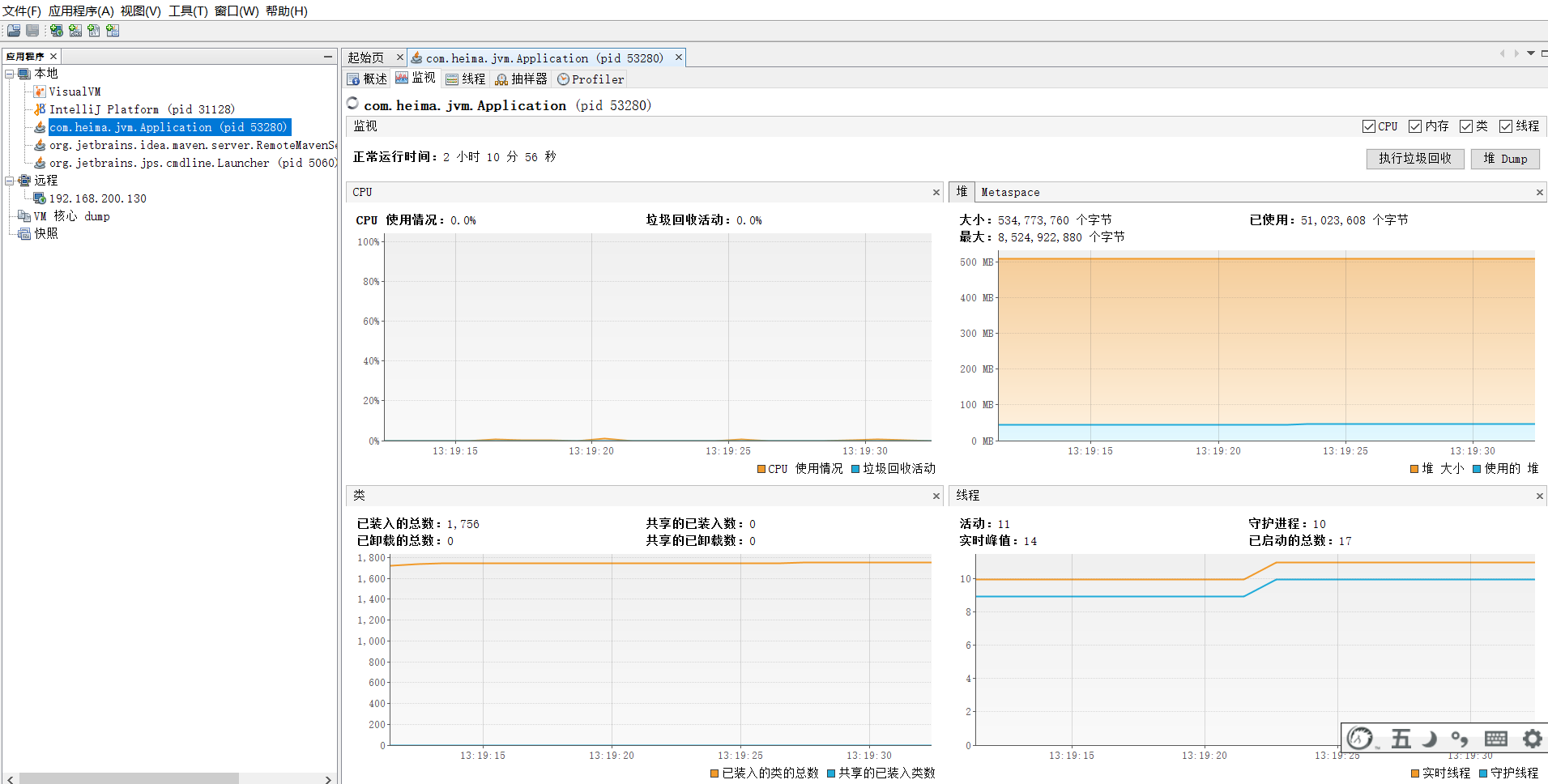Click the 堆 Dump button
The width and height of the screenshot is (1548, 784).
(x=1504, y=159)
